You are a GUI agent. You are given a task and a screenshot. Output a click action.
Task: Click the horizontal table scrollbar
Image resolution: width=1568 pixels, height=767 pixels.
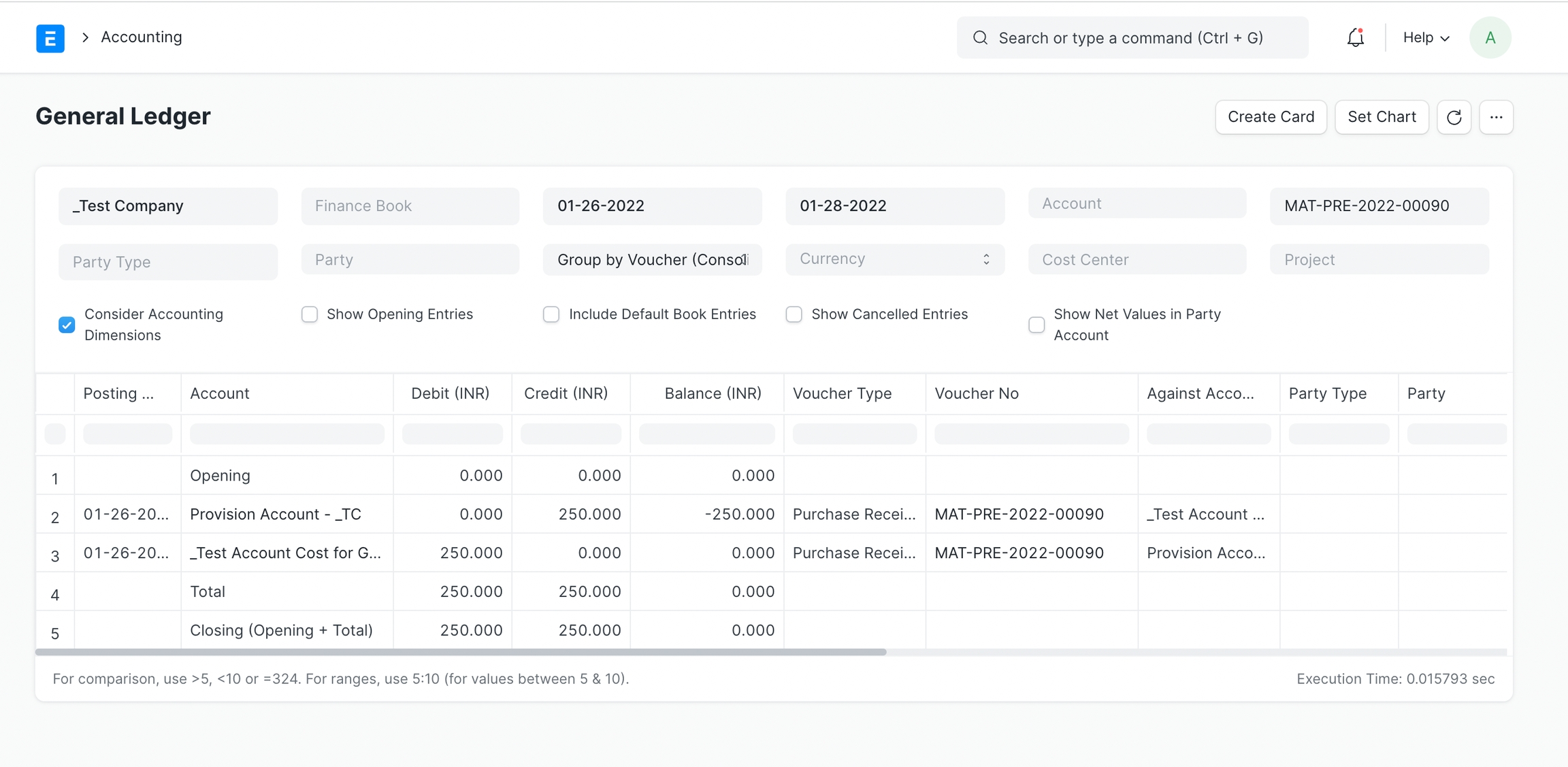(x=461, y=652)
